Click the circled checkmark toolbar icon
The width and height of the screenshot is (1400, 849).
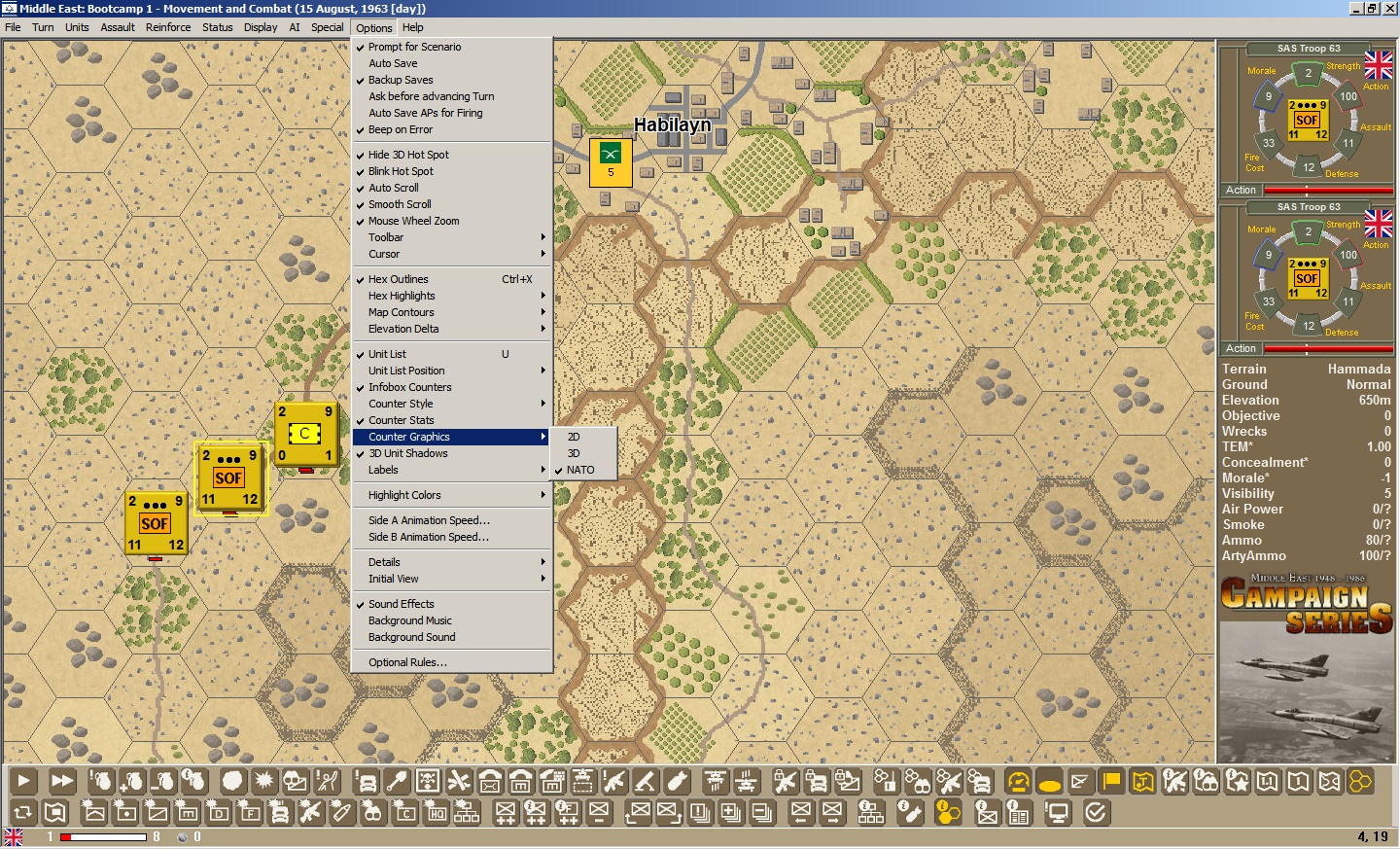(1096, 812)
